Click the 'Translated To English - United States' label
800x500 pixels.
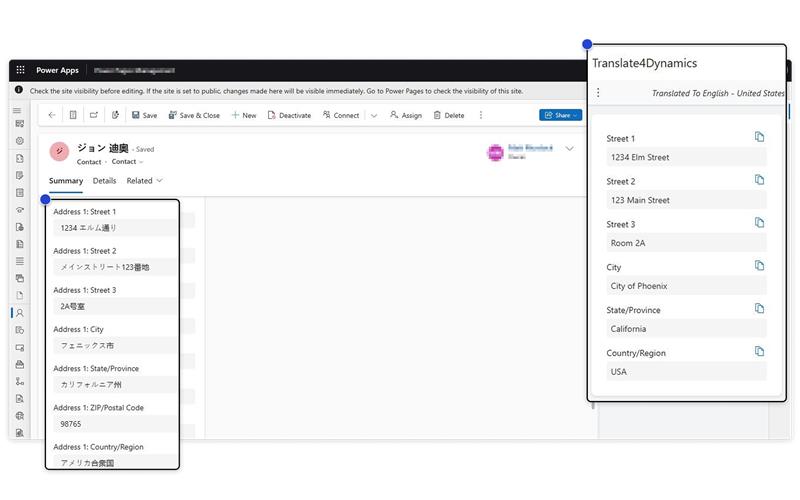[x=718, y=93]
